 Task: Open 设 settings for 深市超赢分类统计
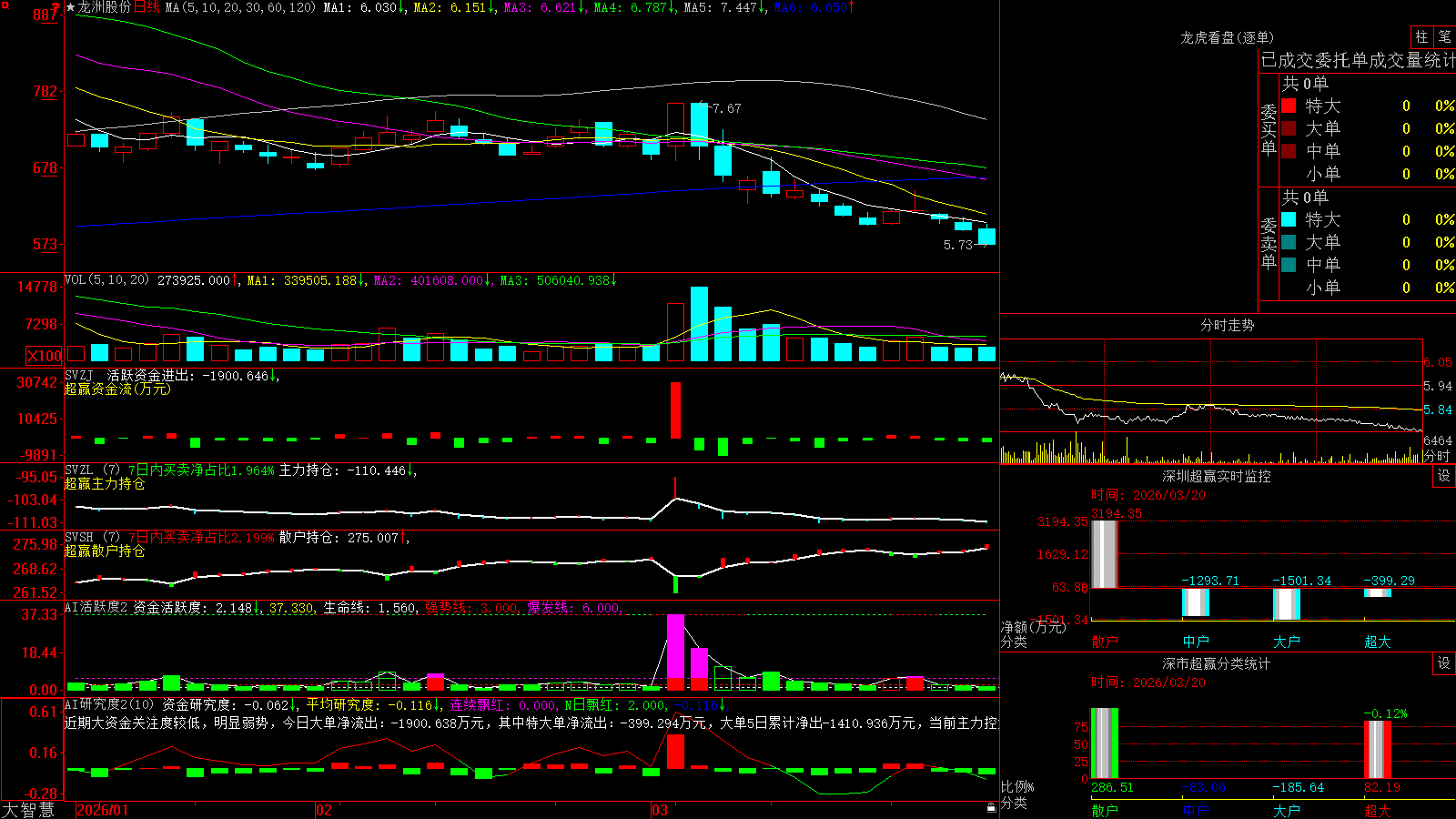tap(1444, 663)
